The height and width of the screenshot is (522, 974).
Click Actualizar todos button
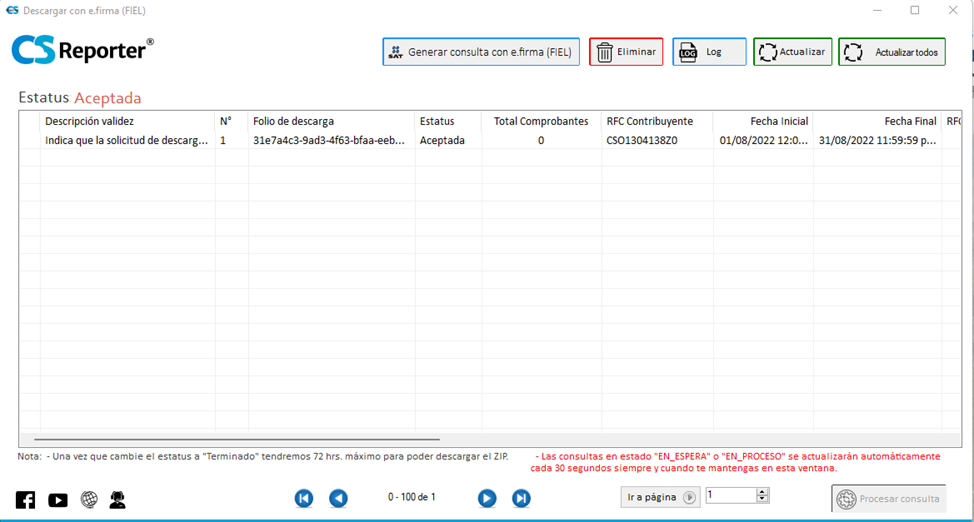[x=892, y=52]
